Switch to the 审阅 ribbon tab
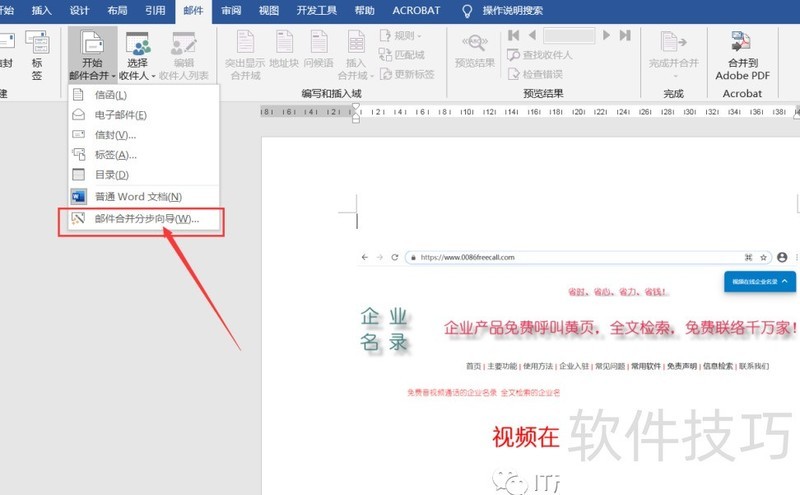The width and height of the screenshot is (800, 495). 231,10
